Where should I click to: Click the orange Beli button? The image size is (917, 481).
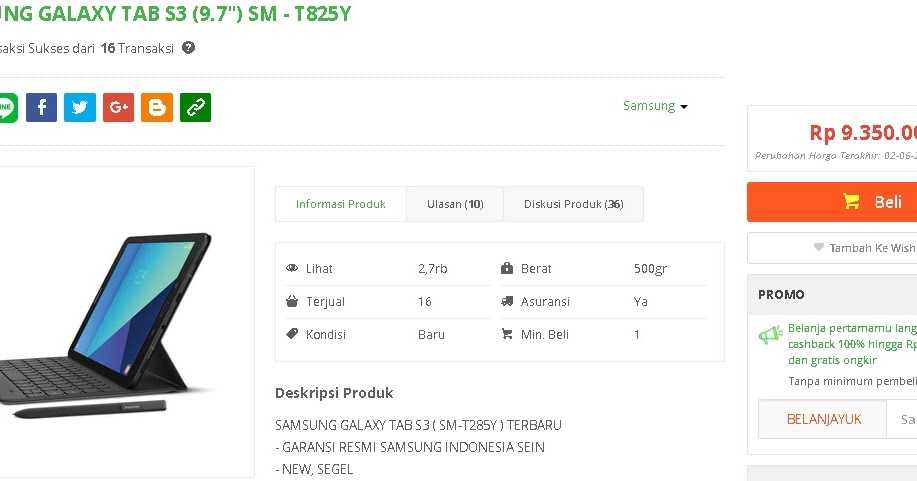pyautogui.click(x=832, y=202)
